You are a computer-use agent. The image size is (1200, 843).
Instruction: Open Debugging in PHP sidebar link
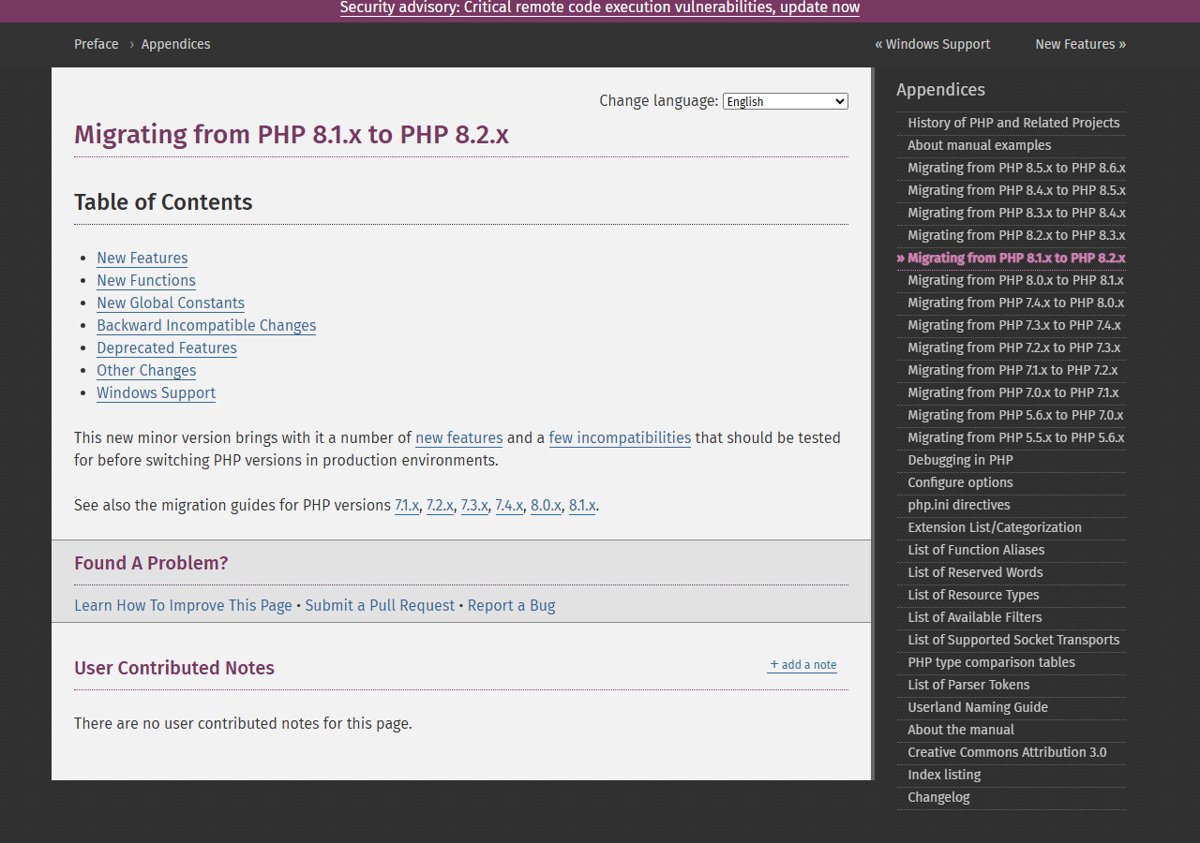point(960,460)
